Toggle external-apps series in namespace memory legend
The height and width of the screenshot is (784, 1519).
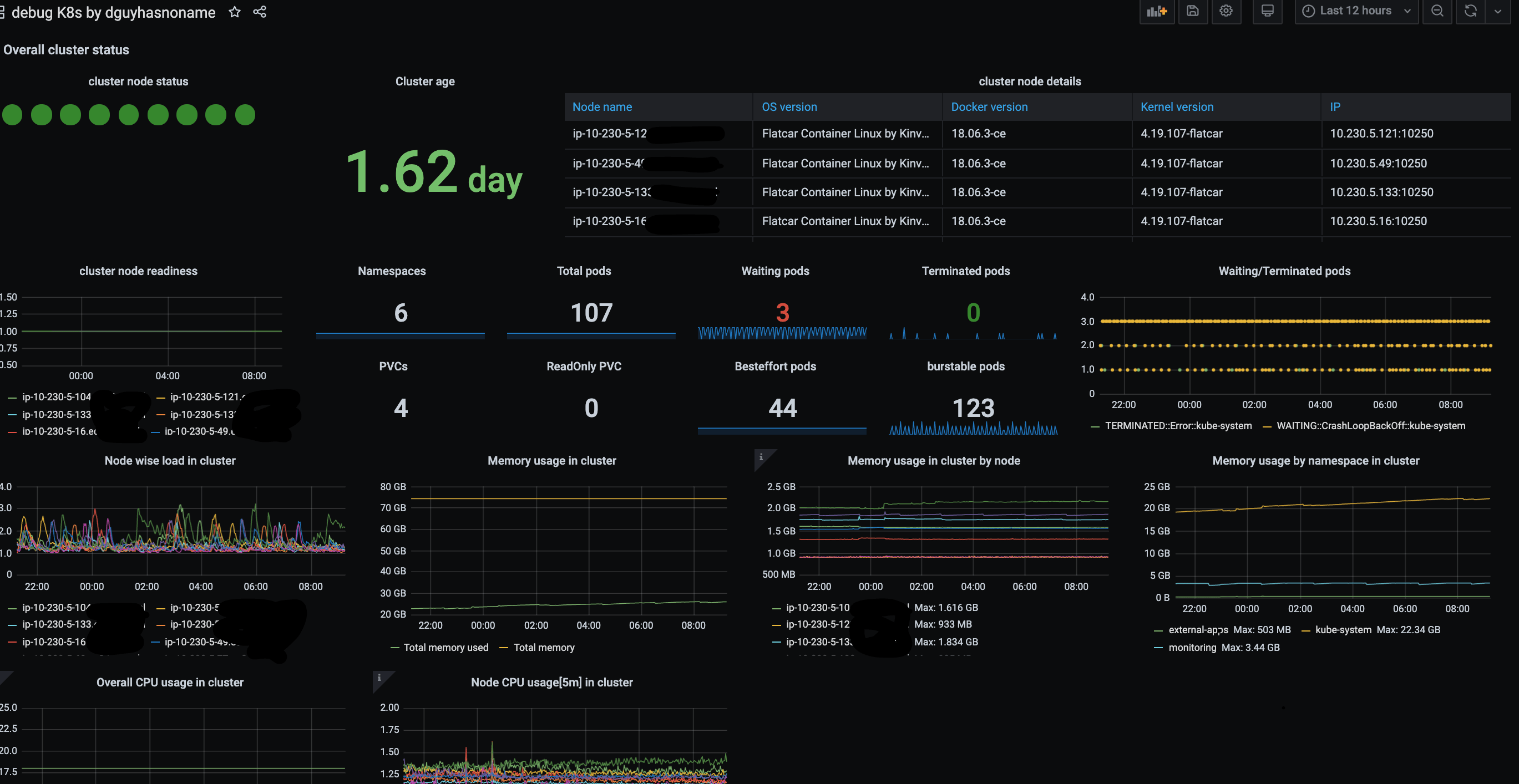coord(1198,629)
